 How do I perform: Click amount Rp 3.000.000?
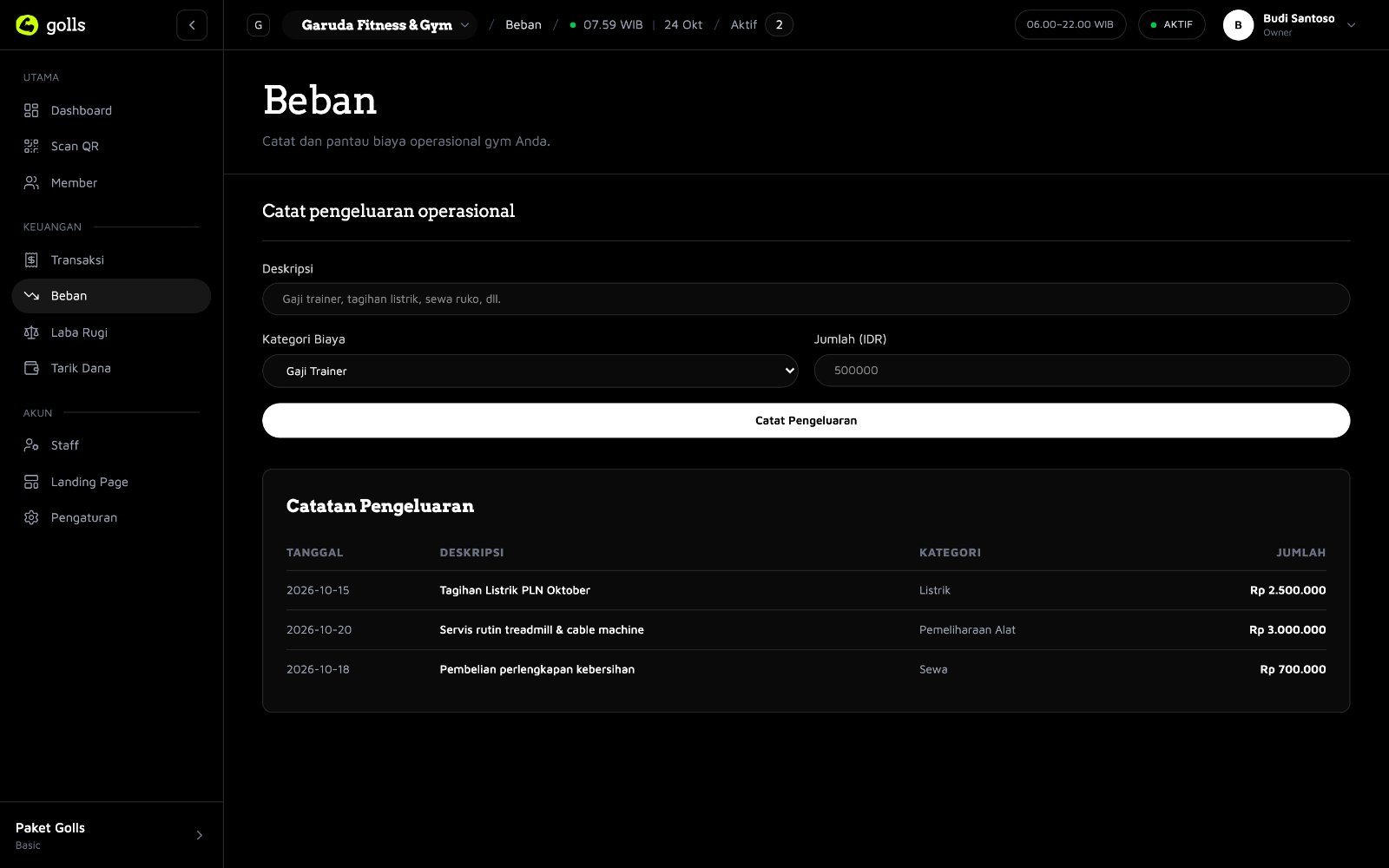tap(1287, 630)
